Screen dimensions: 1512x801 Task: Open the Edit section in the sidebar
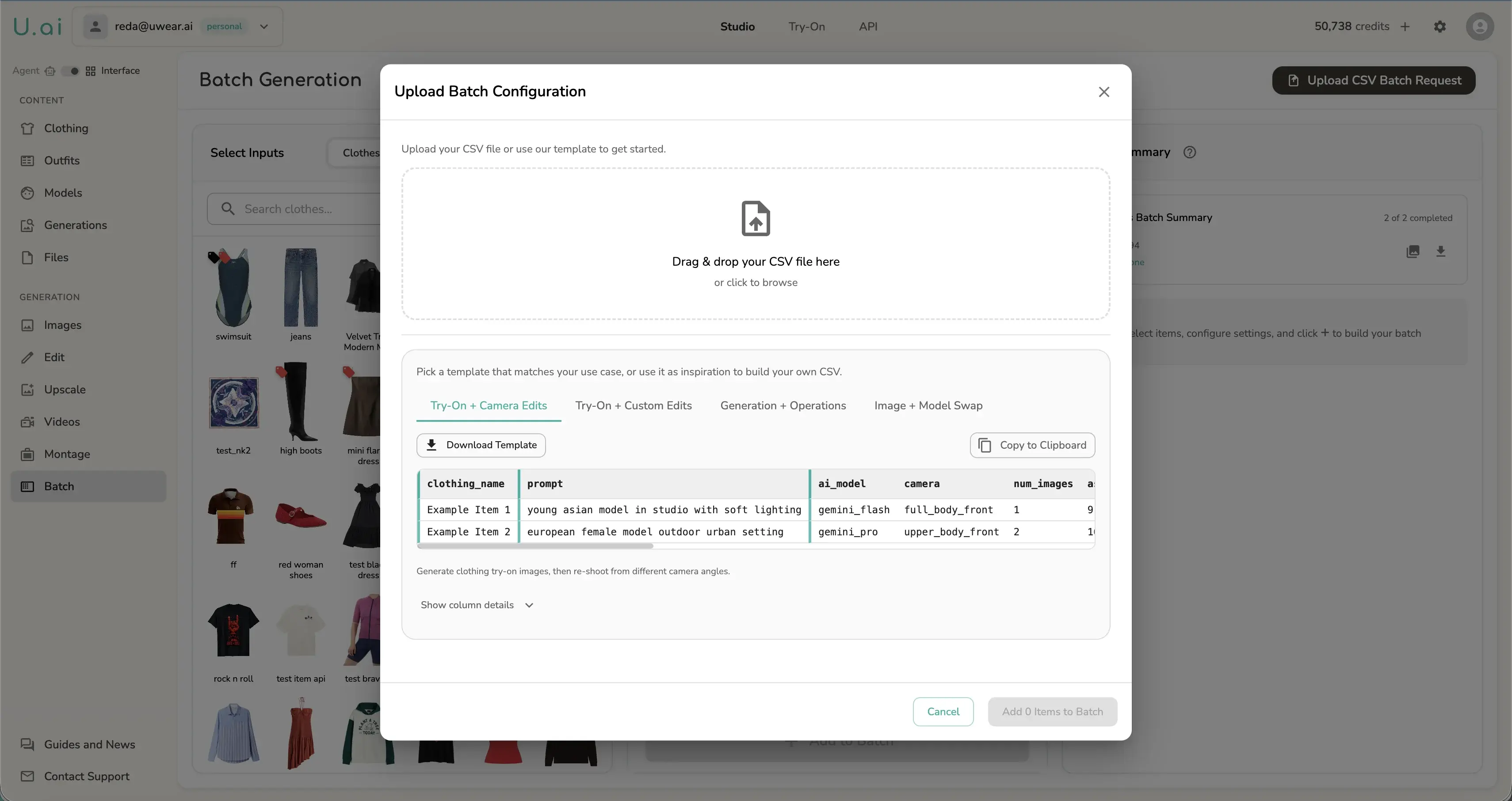coord(54,357)
